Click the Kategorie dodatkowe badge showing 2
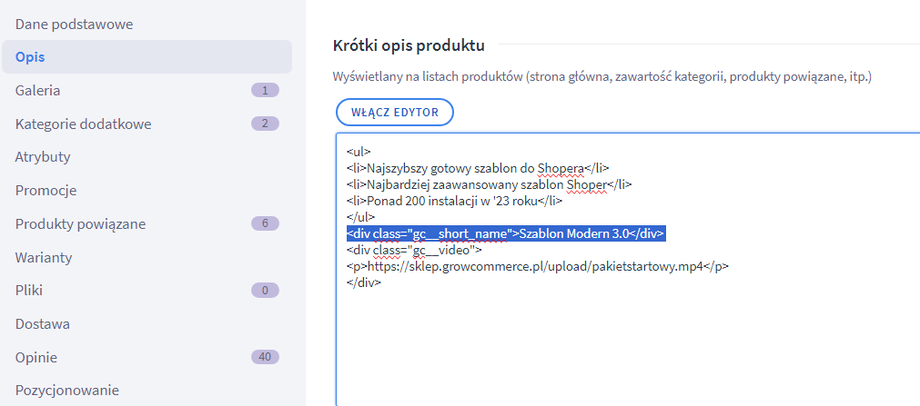Image resolution: width=920 pixels, height=406 pixels. tap(265, 123)
